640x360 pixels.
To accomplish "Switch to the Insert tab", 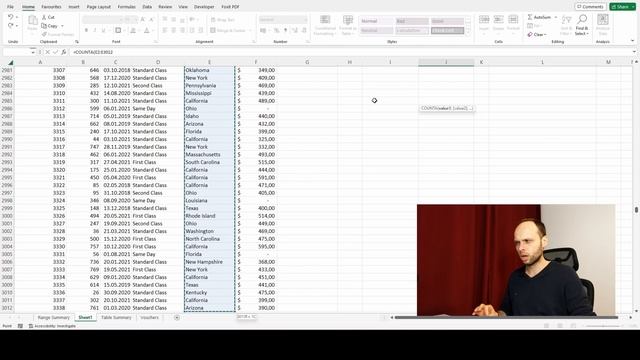I will (74, 7).
